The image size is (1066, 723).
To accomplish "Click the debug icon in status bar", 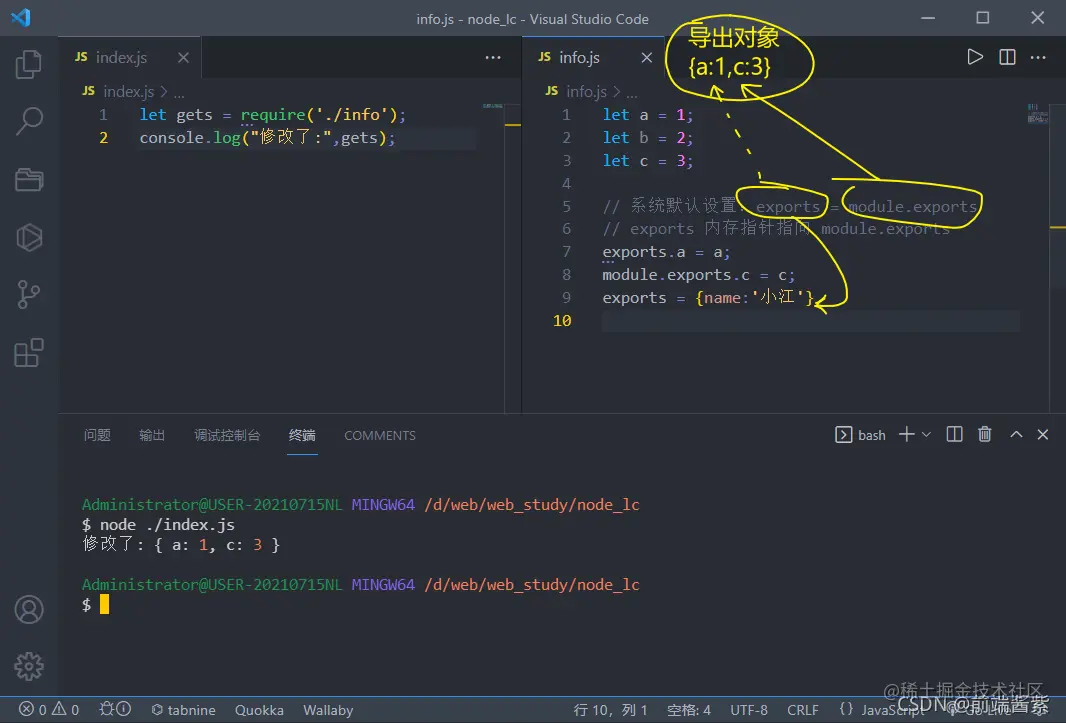I will 115,709.
